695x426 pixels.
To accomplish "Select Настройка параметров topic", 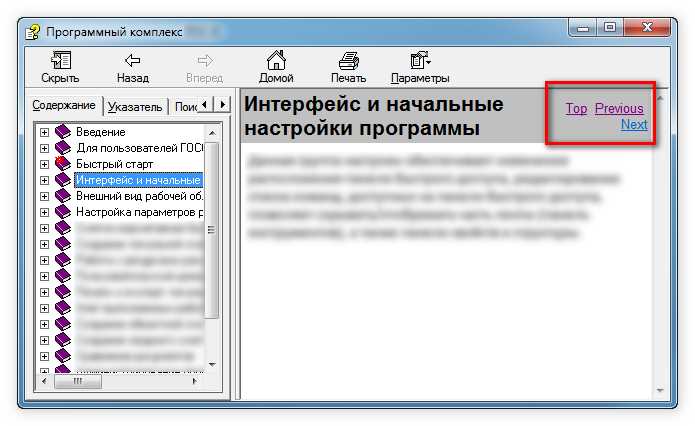I will click(140, 212).
